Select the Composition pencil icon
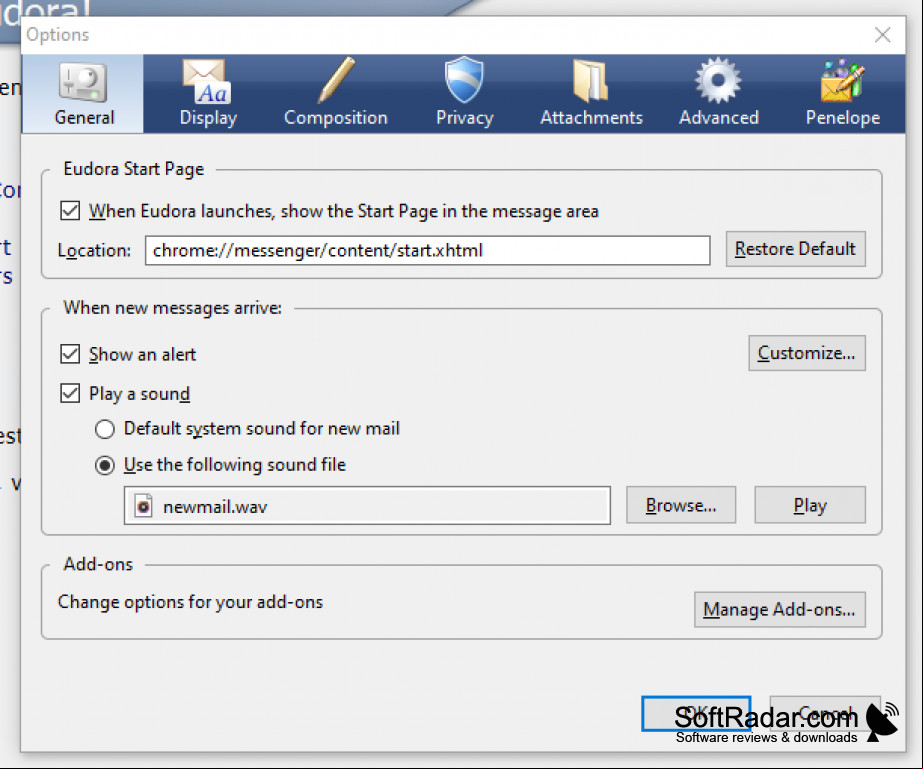 (336, 80)
